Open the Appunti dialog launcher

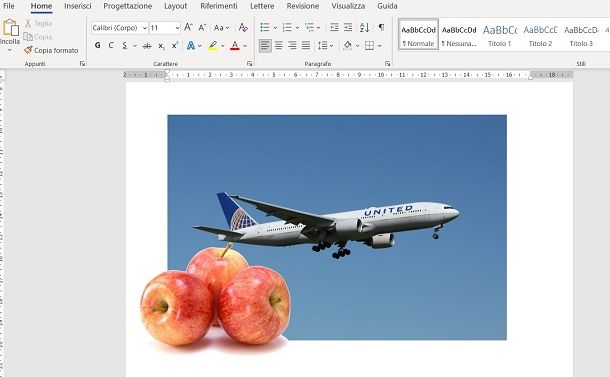pos(82,63)
